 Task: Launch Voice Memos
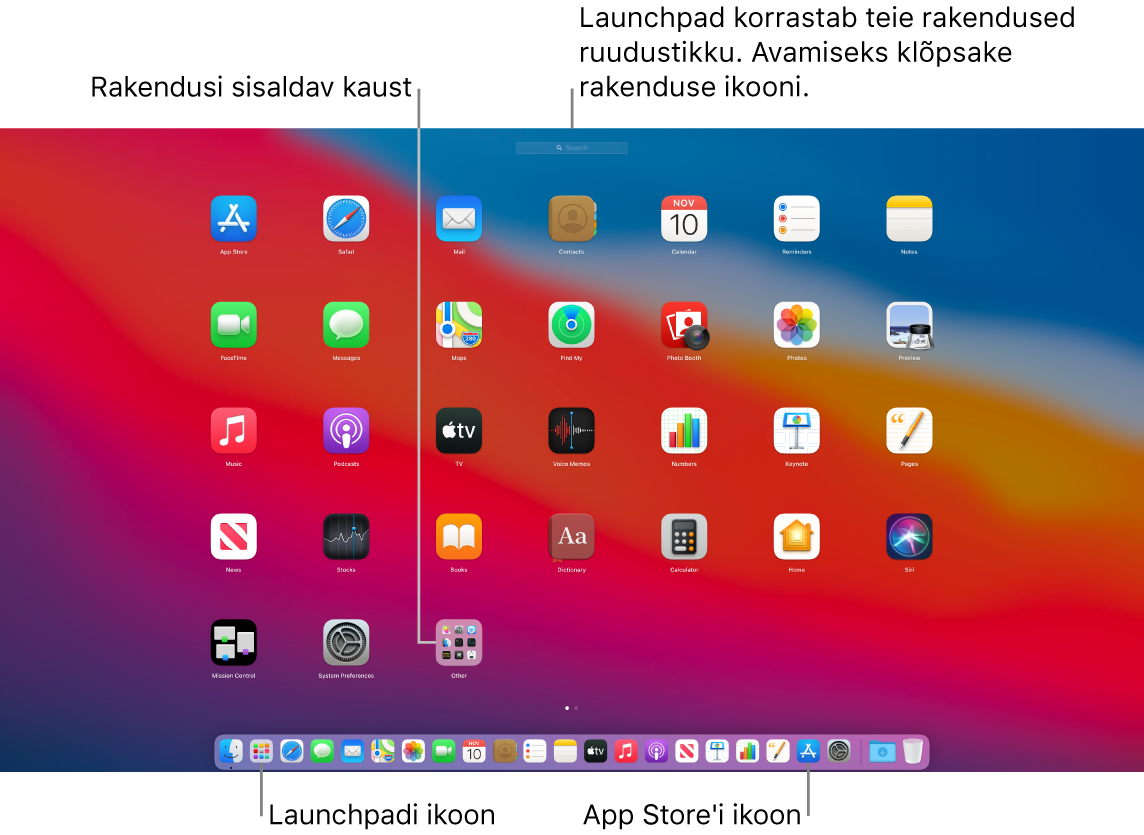pyautogui.click(x=571, y=431)
